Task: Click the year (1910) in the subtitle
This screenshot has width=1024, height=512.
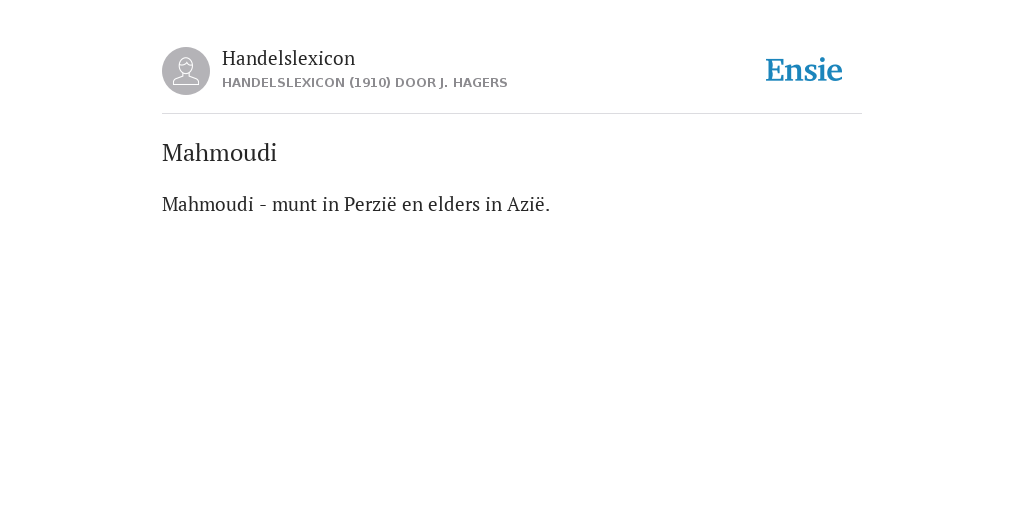Action: [x=370, y=83]
